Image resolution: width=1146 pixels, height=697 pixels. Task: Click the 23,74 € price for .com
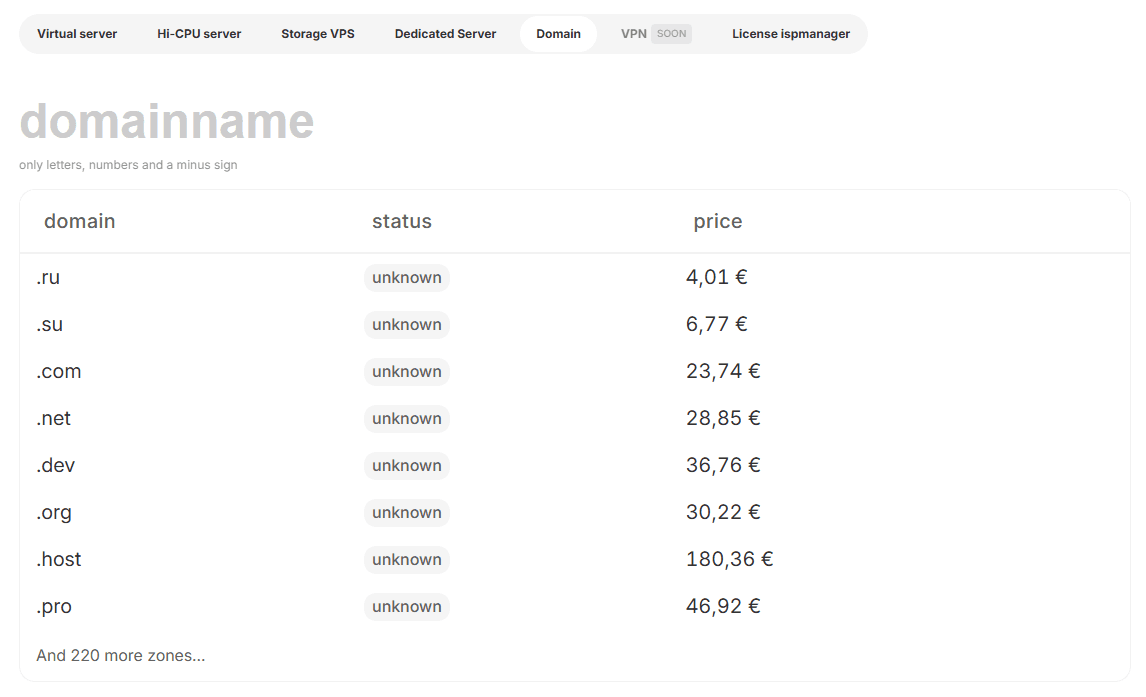pos(722,372)
